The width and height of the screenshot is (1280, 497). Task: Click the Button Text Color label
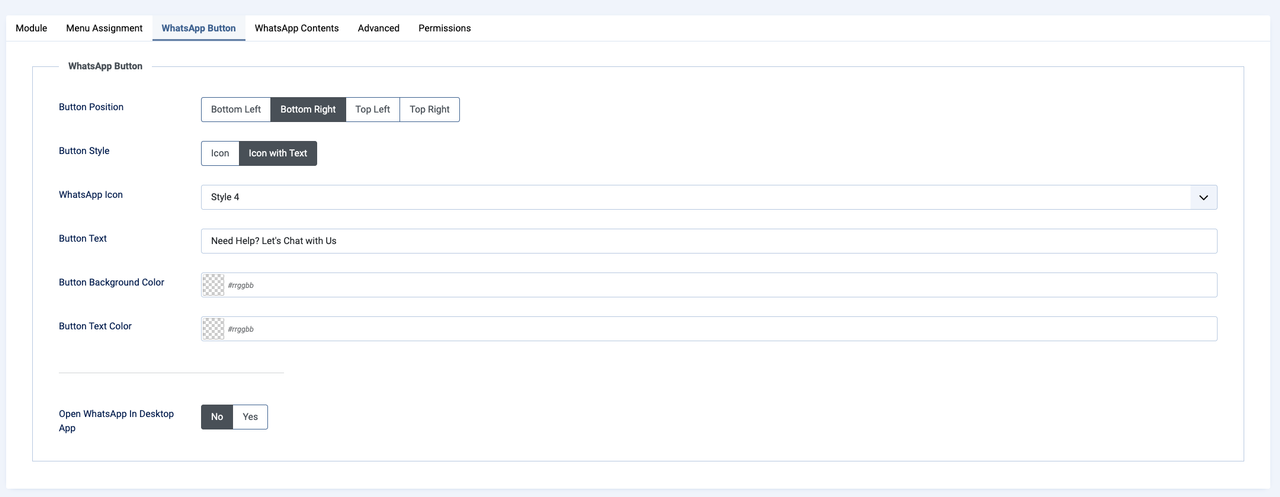[95, 326]
